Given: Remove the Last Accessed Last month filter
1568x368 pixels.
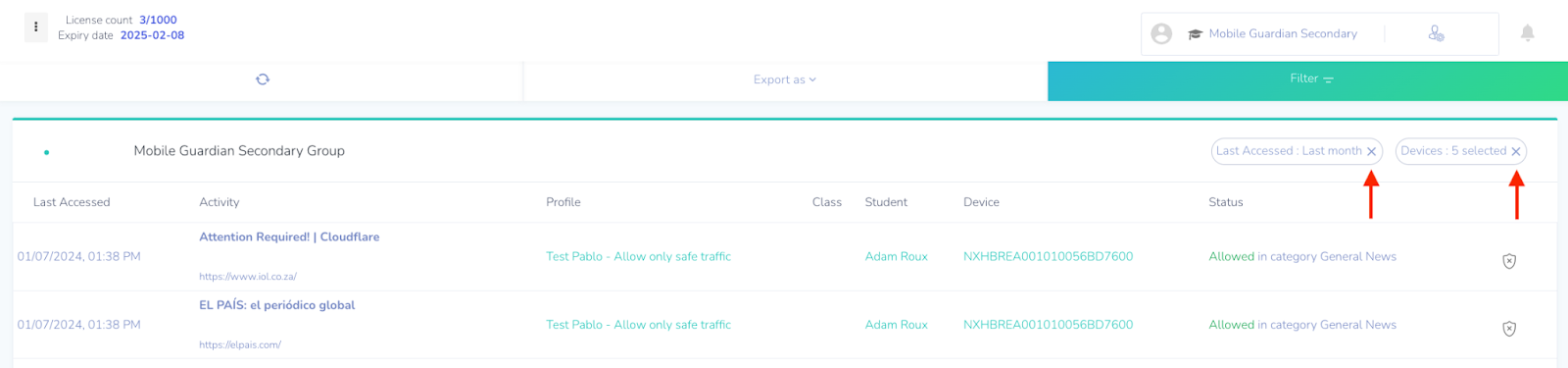Looking at the screenshot, I should coord(1372,151).
